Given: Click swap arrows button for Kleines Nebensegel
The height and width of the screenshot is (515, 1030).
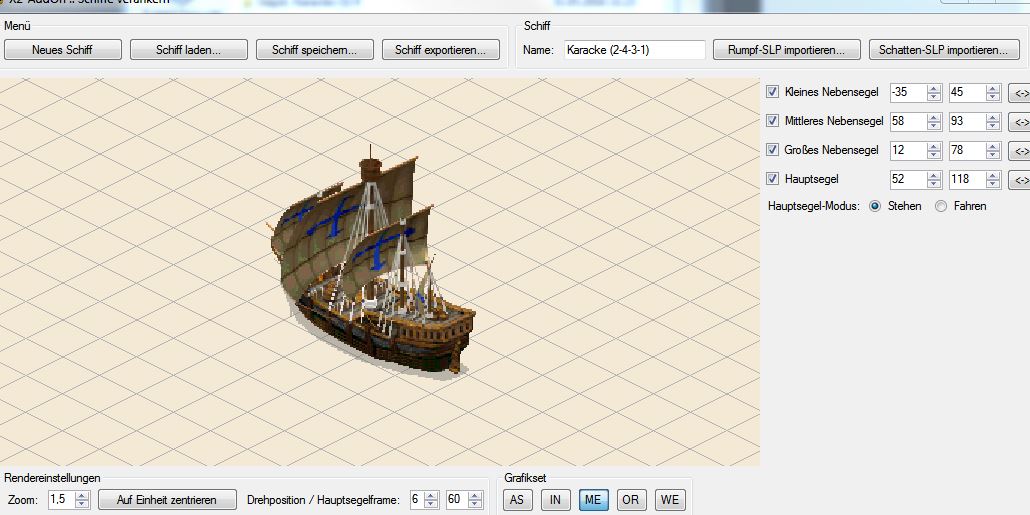Looking at the screenshot, I should 1019,93.
